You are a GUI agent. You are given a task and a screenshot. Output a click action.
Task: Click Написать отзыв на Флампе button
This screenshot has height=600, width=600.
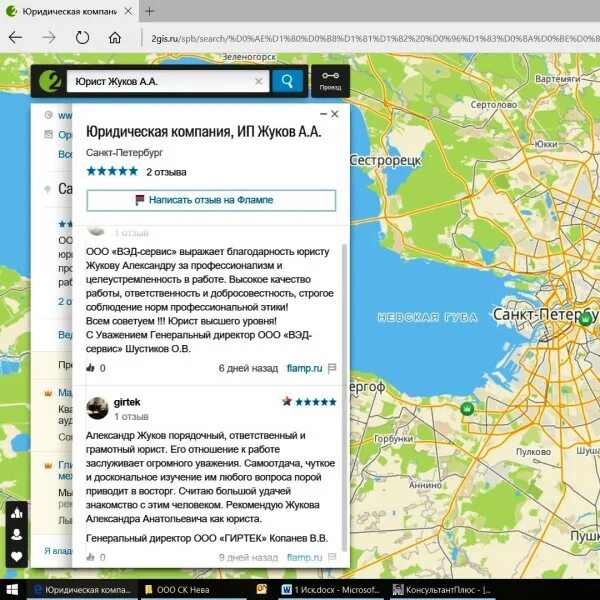(x=211, y=200)
